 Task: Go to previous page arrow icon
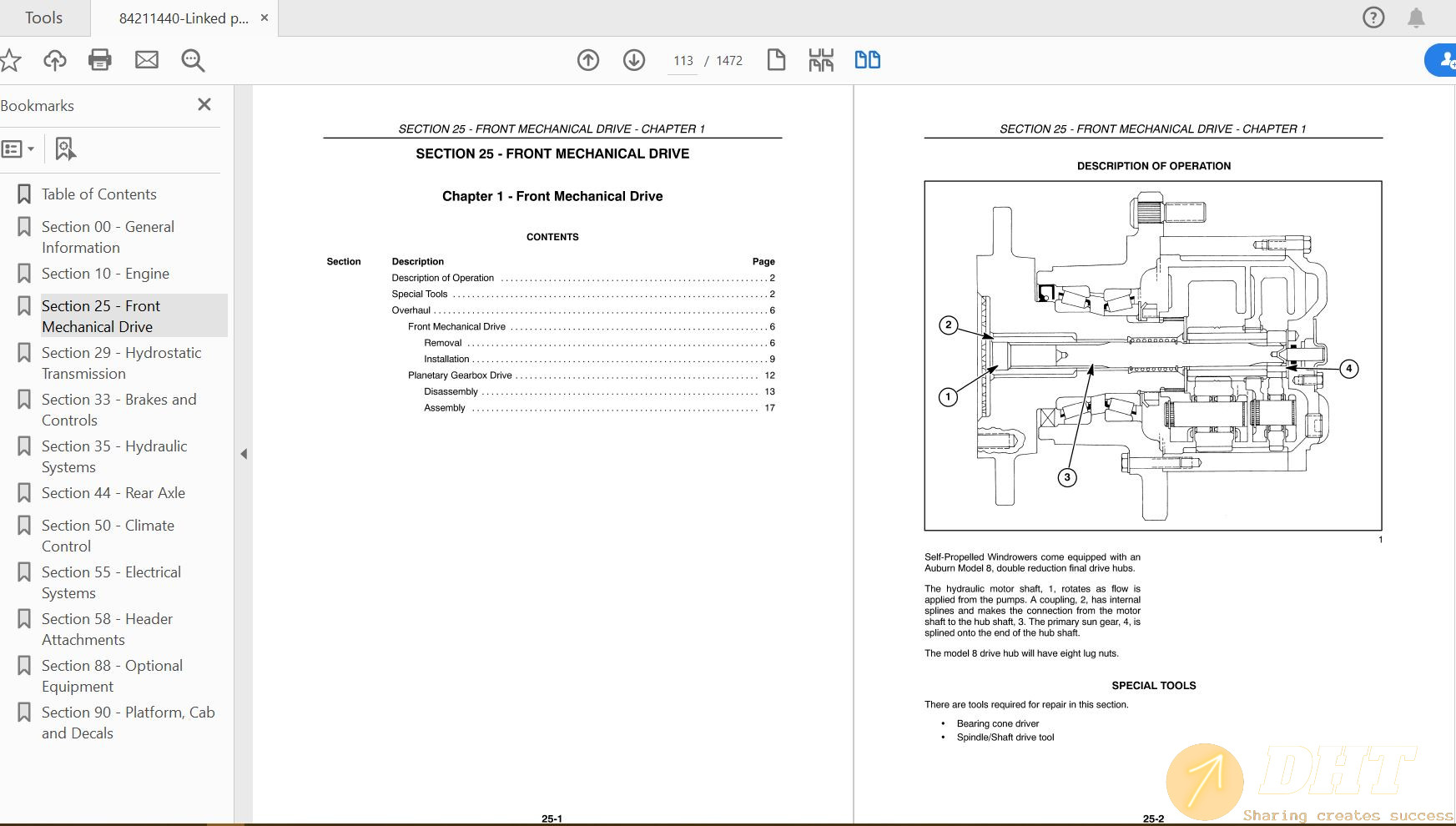588,60
